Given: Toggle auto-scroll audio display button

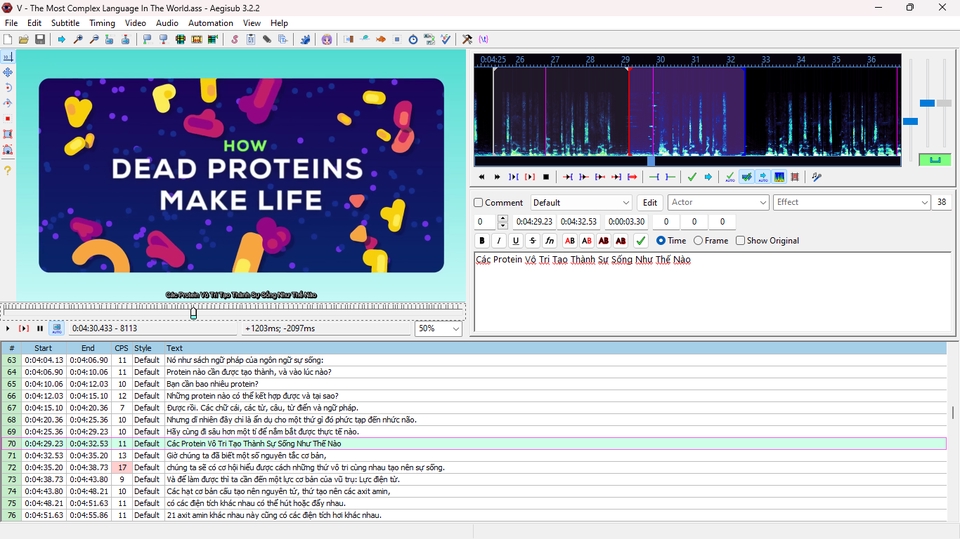Looking at the screenshot, I should pyautogui.click(x=763, y=177).
